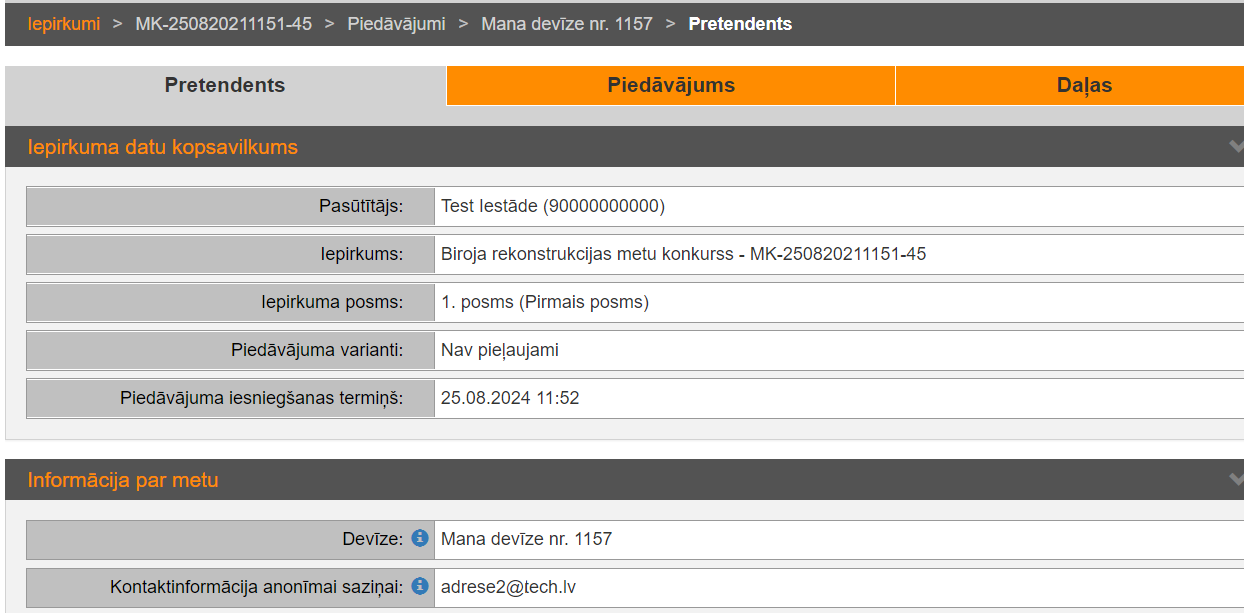Navigate to Piedāvājumi breadcrumb link

396,24
